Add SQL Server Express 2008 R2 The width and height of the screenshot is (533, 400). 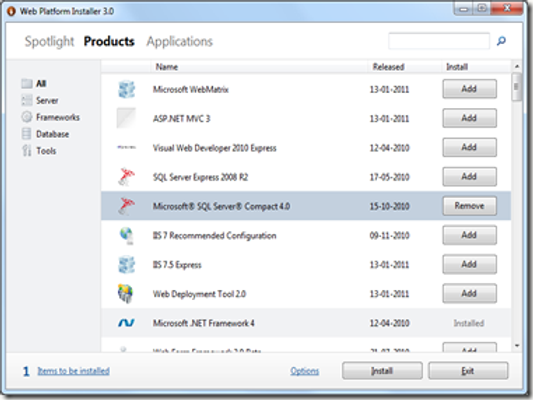click(x=469, y=177)
